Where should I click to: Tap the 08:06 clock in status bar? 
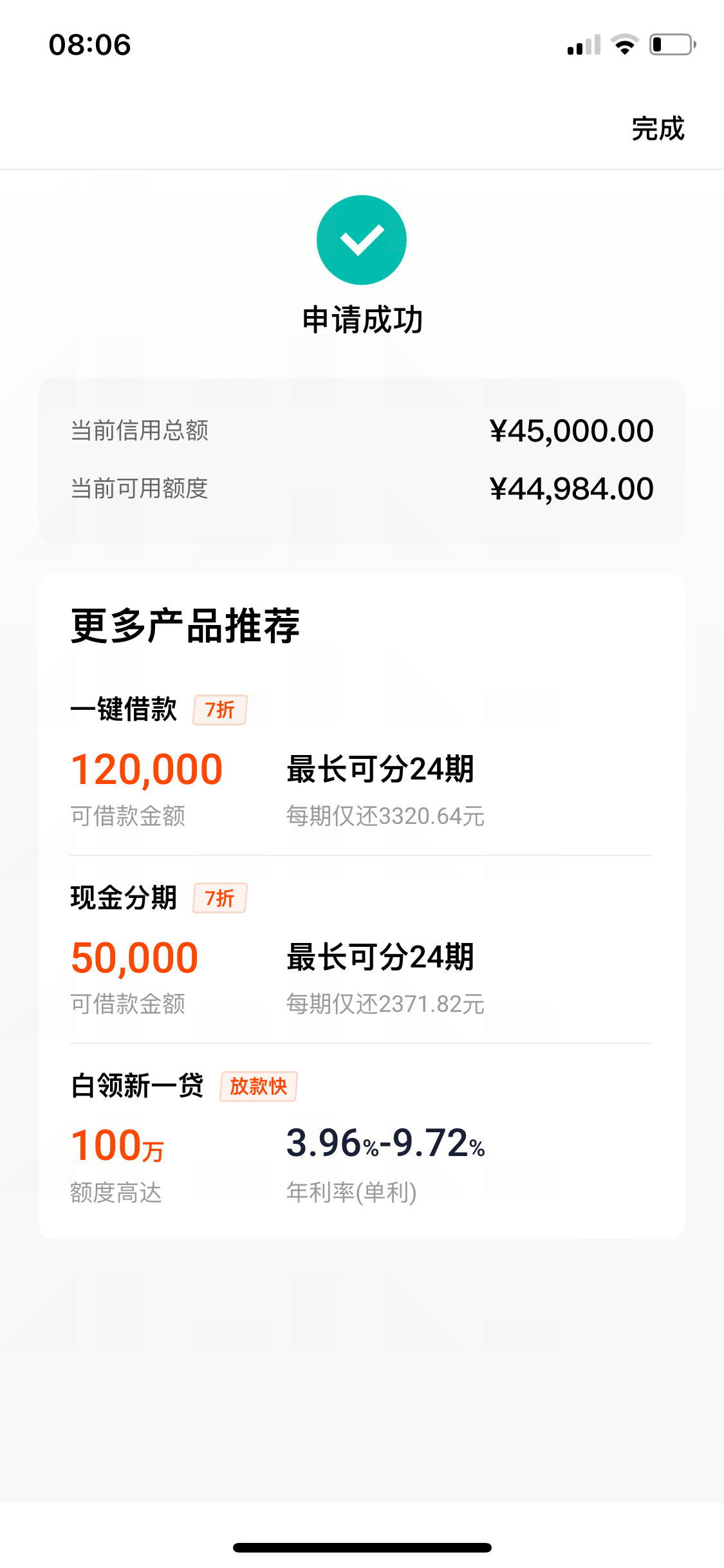point(90,45)
